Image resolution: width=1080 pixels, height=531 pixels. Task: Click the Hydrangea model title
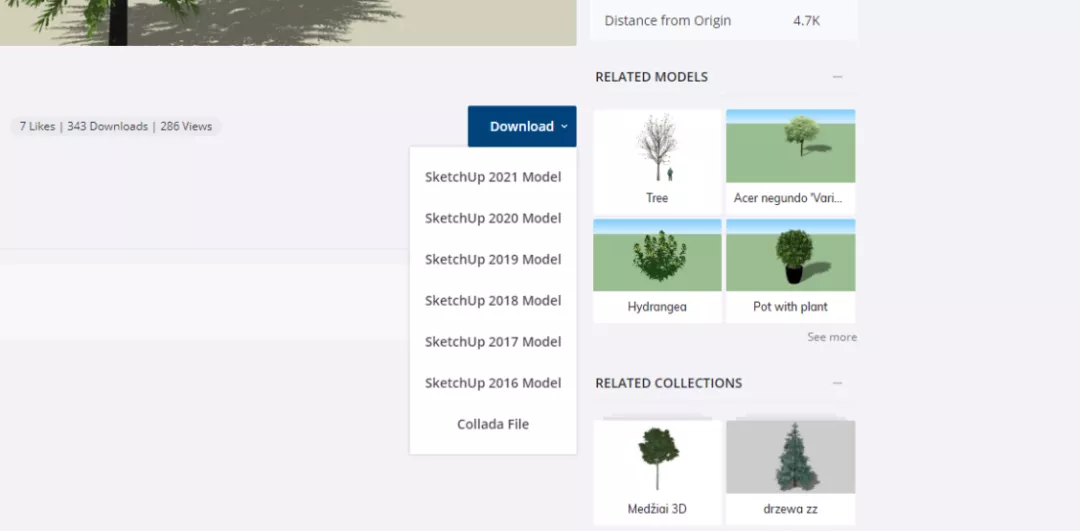[657, 307]
